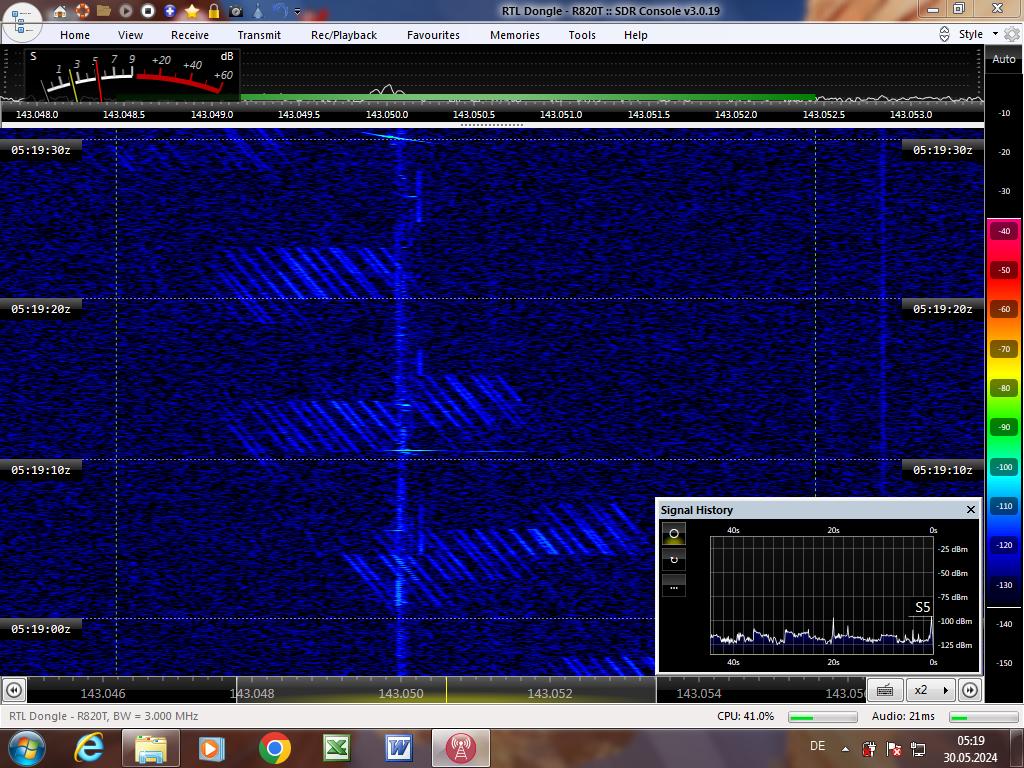The width and height of the screenshot is (1024, 768).
Task: Open the Style dropdown menu
Action: [x=978, y=34]
